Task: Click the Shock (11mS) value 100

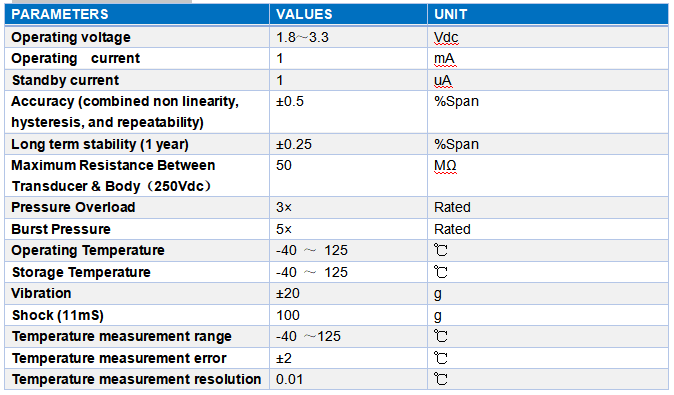Action: [288, 315]
